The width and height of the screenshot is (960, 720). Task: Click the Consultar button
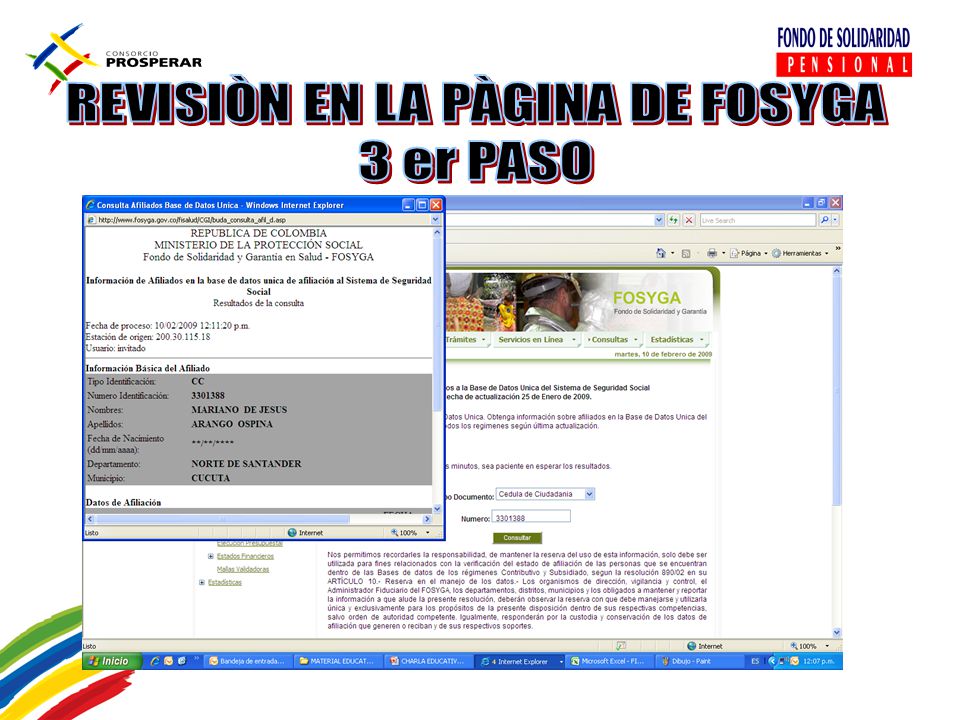point(517,538)
